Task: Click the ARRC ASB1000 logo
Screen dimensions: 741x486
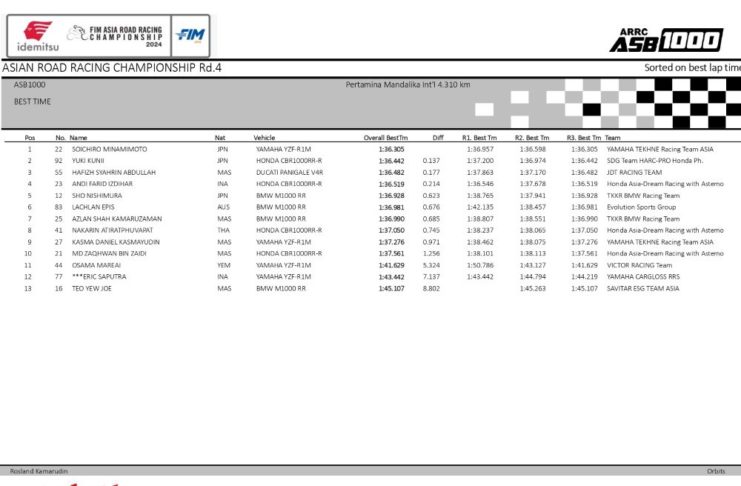Action: point(665,38)
